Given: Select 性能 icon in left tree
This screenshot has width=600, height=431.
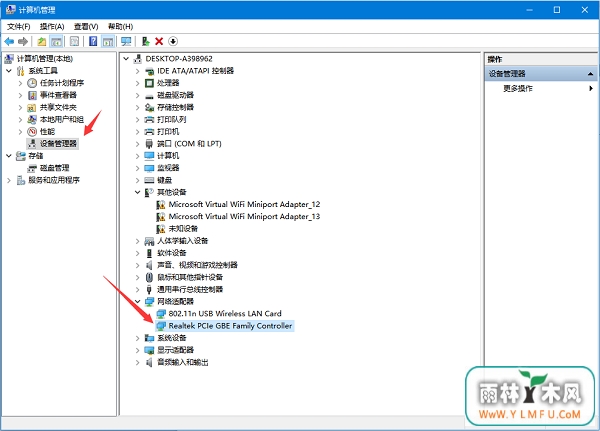Looking at the screenshot, I should pos(32,132).
